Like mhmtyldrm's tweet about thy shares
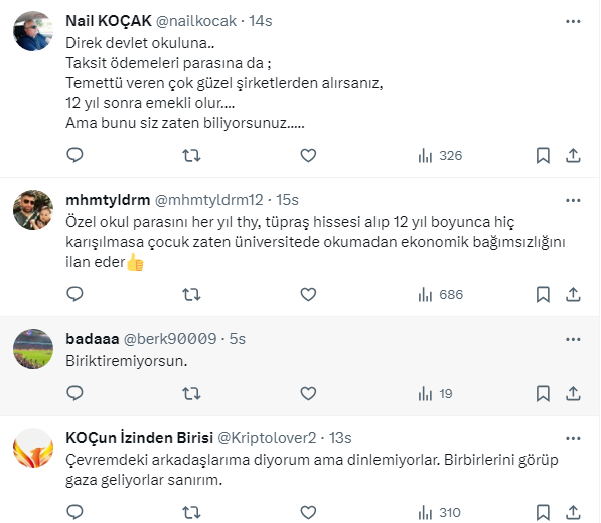Image resolution: width=601 pixels, height=523 pixels. click(308, 294)
